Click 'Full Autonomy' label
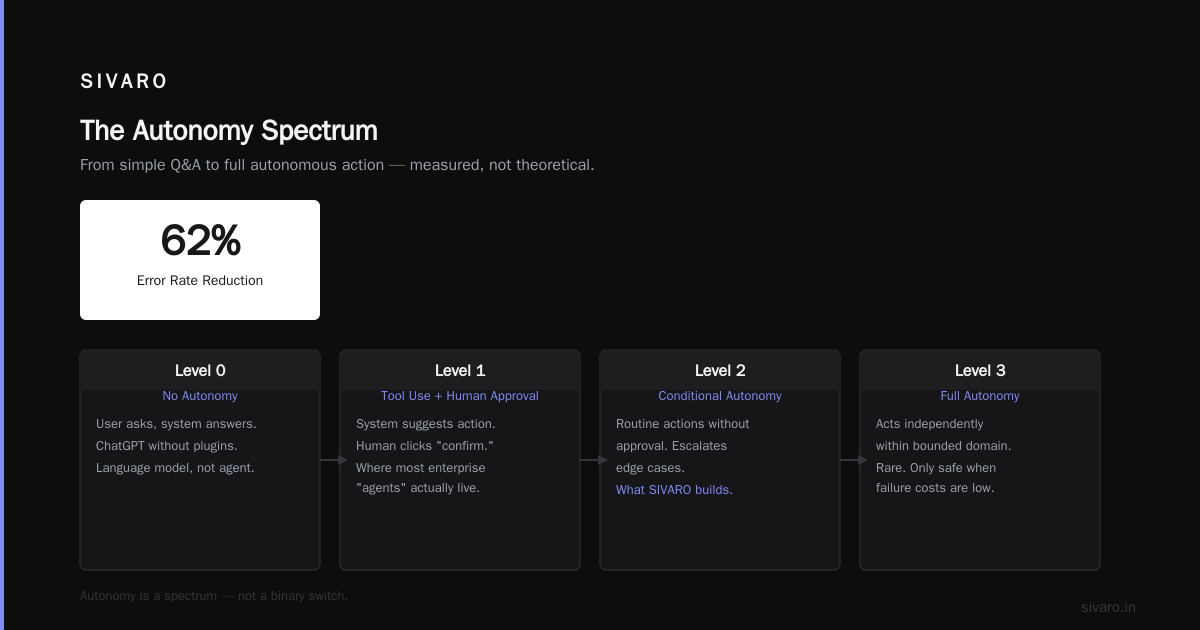Viewport: 1200px width, 630px height. pos(980,396)
